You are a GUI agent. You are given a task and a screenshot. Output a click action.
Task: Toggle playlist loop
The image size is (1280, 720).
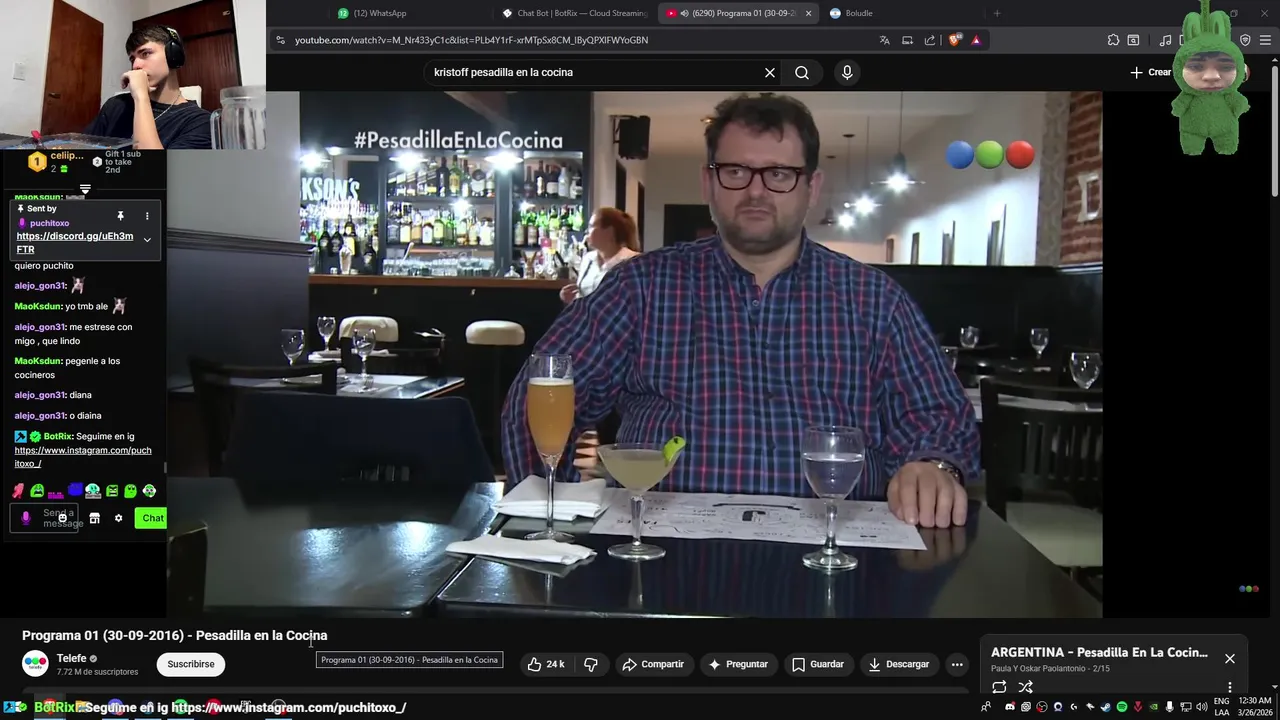[x=999, y=687]
